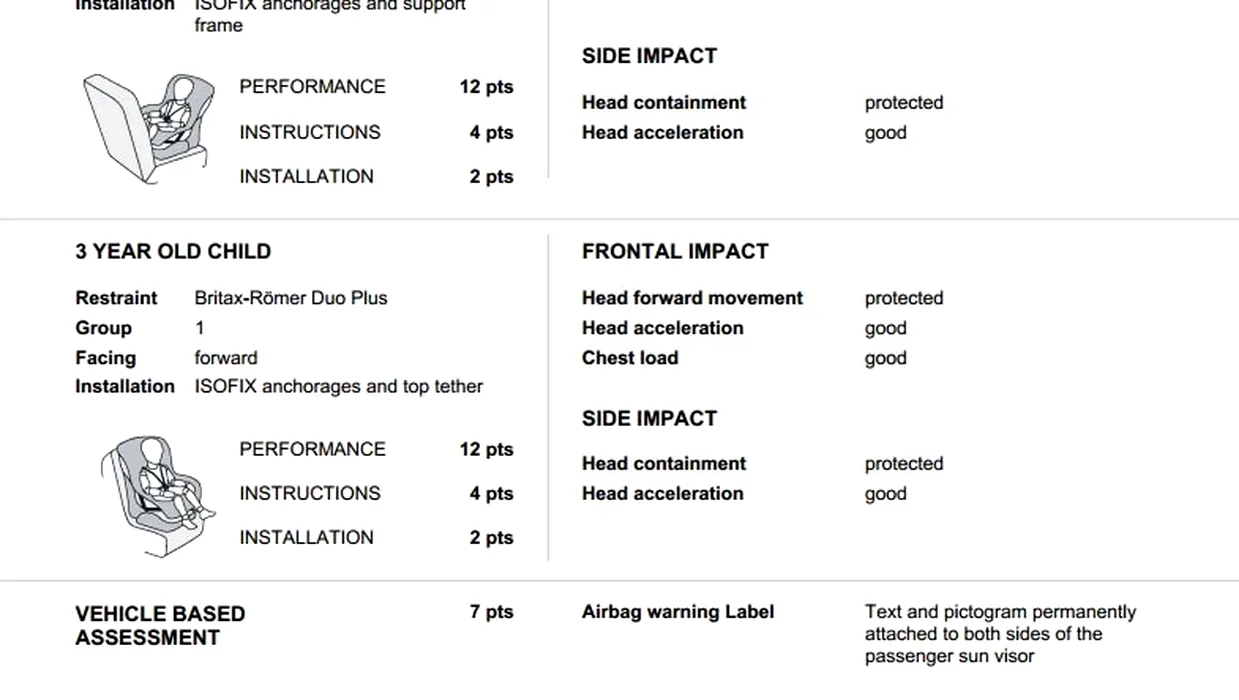Image resolution: width=1239 pixels, height=700 pixels.
Task: Click the rear-facing infant seat illustration
Action: click(148, 128)
